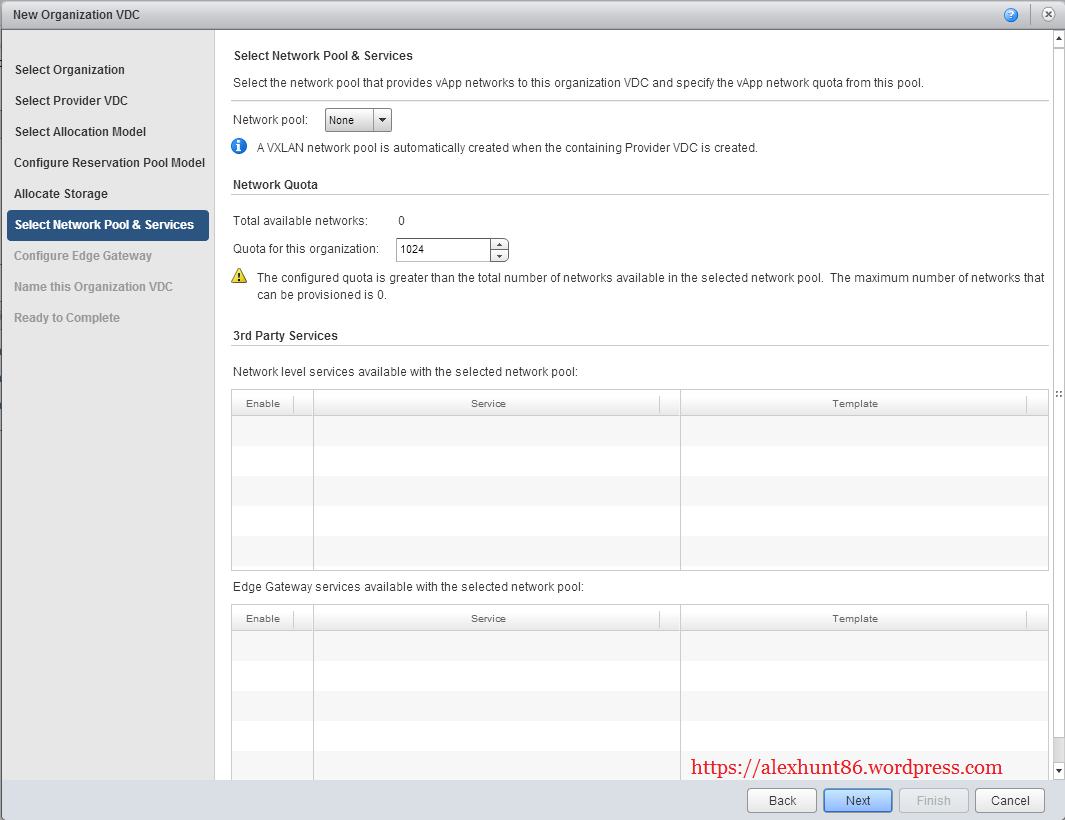The width and height of the screenshot is (1065, 820).
Task: Go to Select Organization step
Action: point(70,70)
